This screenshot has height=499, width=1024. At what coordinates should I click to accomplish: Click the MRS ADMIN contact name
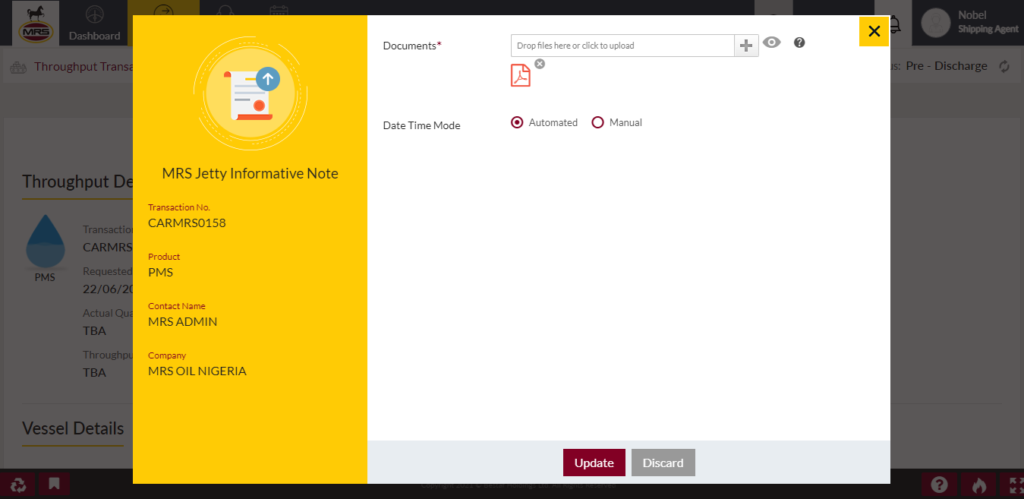[183, 322]
